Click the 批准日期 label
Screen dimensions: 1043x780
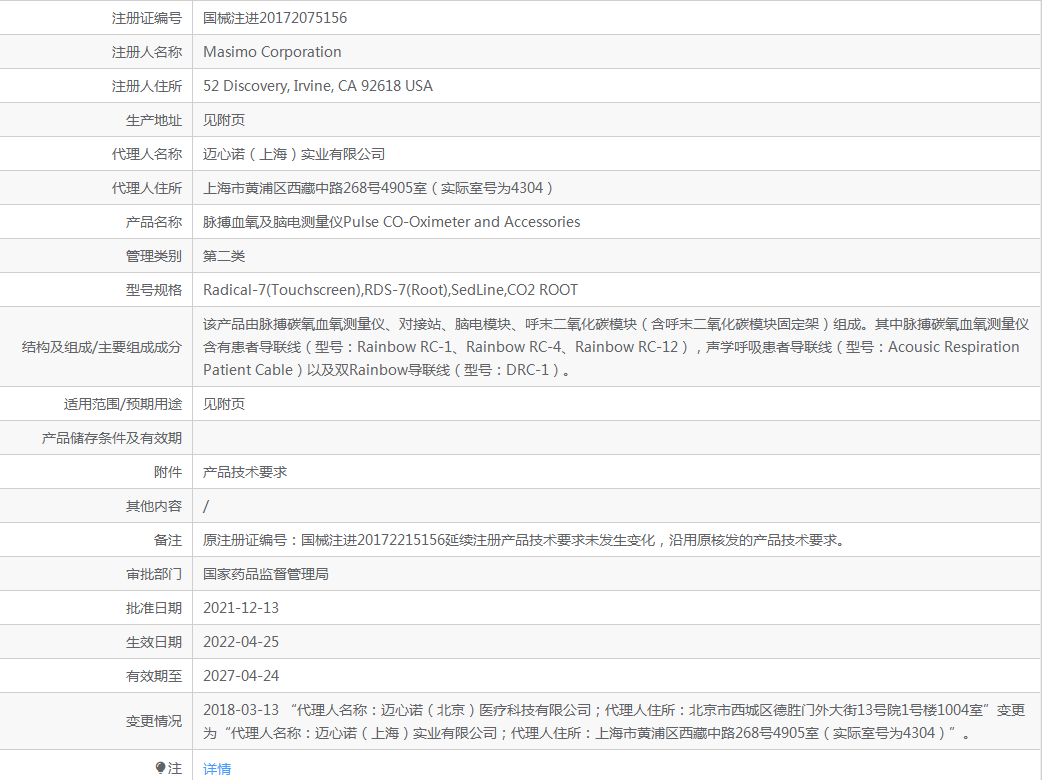154,608
